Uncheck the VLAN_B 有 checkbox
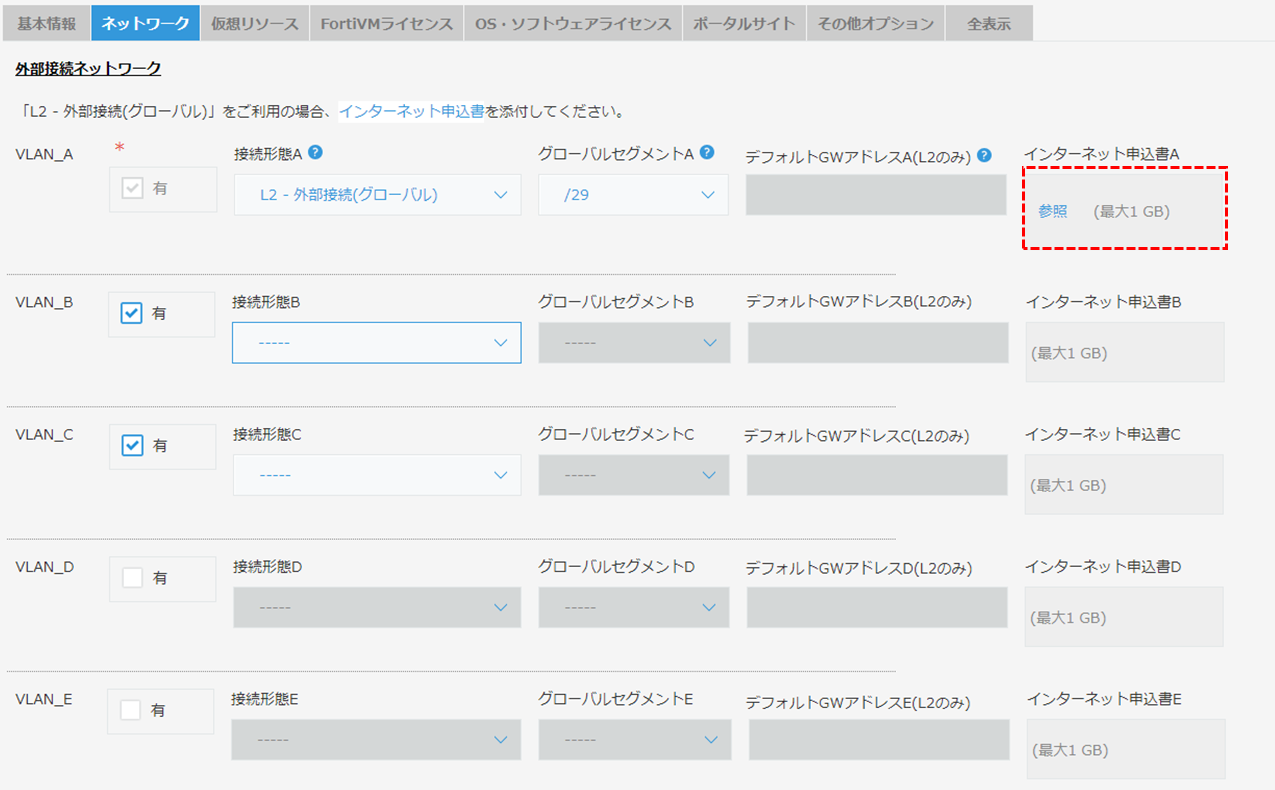The height and width of the screenshot is (790, 1275). tap(132, 313)
